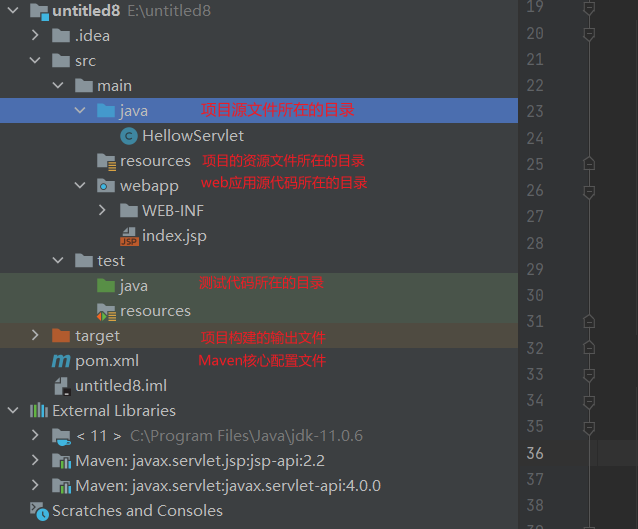Screen dimensions: 638x529
Task: Collapse the test folder
Action: 58,260
